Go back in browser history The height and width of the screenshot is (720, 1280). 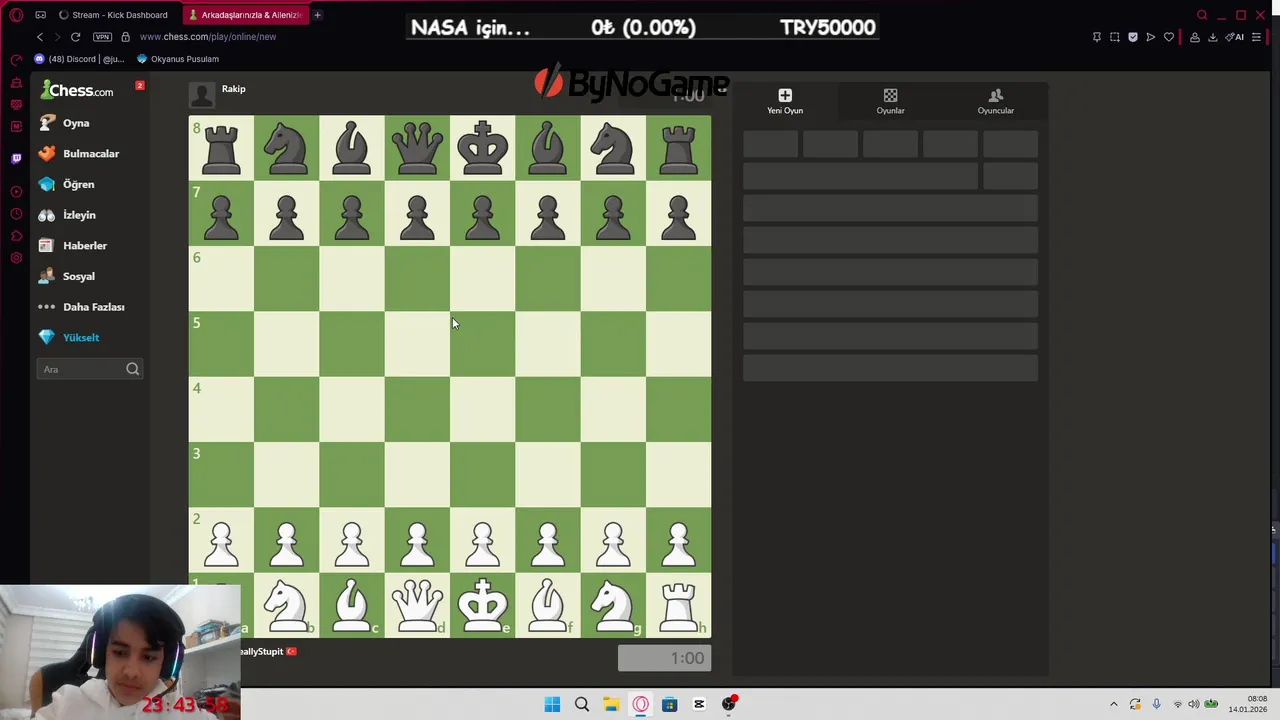pos(40,37)
